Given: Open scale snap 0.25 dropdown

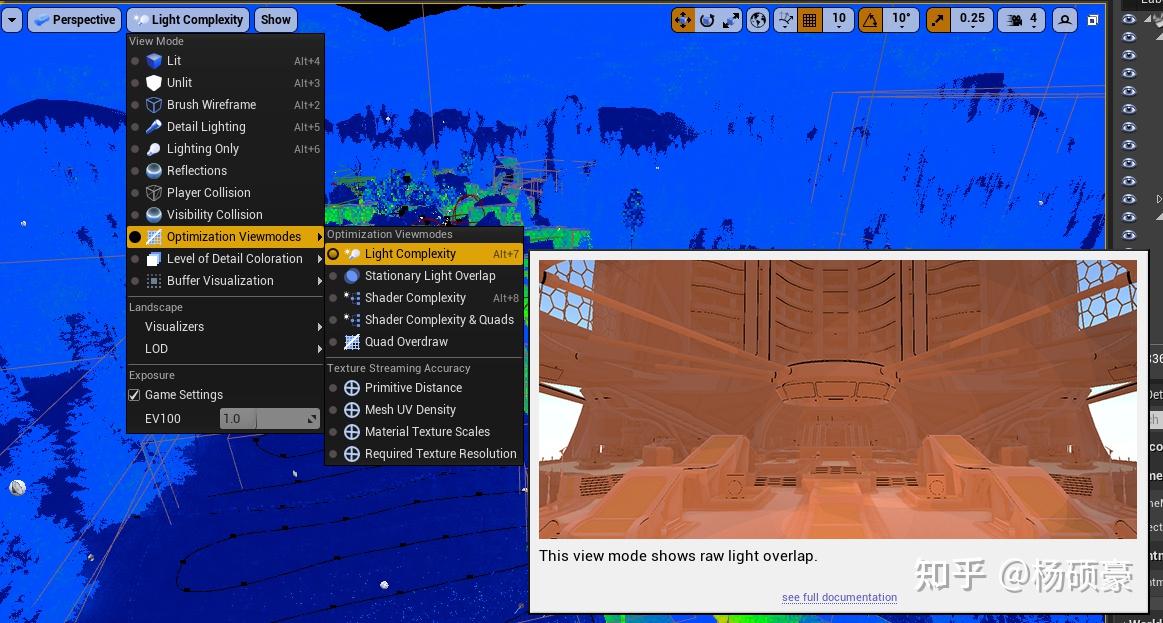Looking at the screenshot, I should (x=972, y=20).
